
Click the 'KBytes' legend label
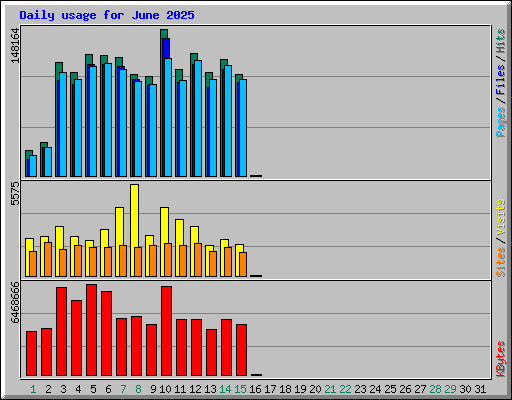coord(500,359)
